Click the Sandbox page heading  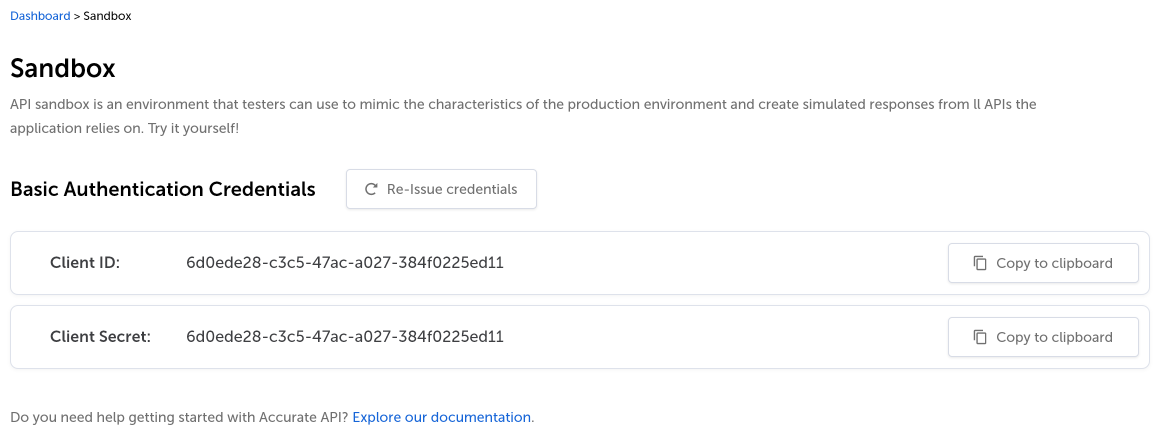63,69
